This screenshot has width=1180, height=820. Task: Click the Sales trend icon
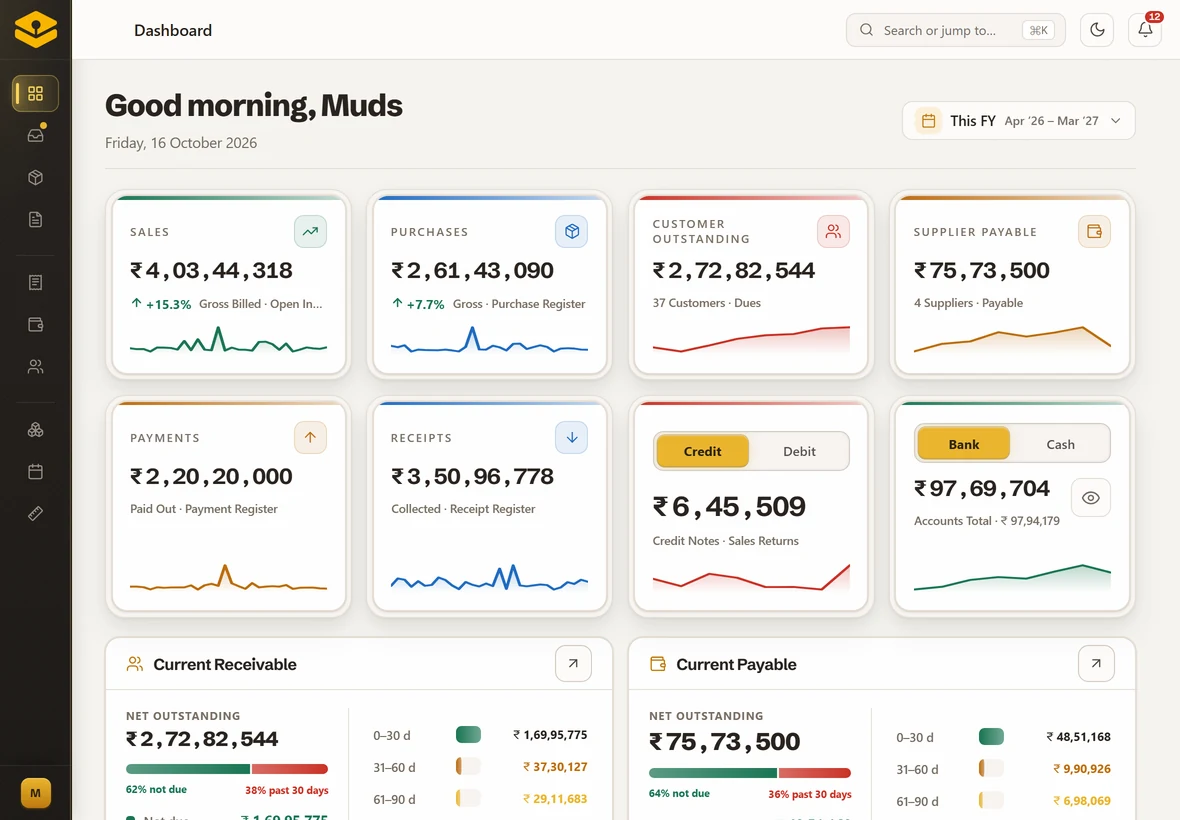tap(310, 232)
